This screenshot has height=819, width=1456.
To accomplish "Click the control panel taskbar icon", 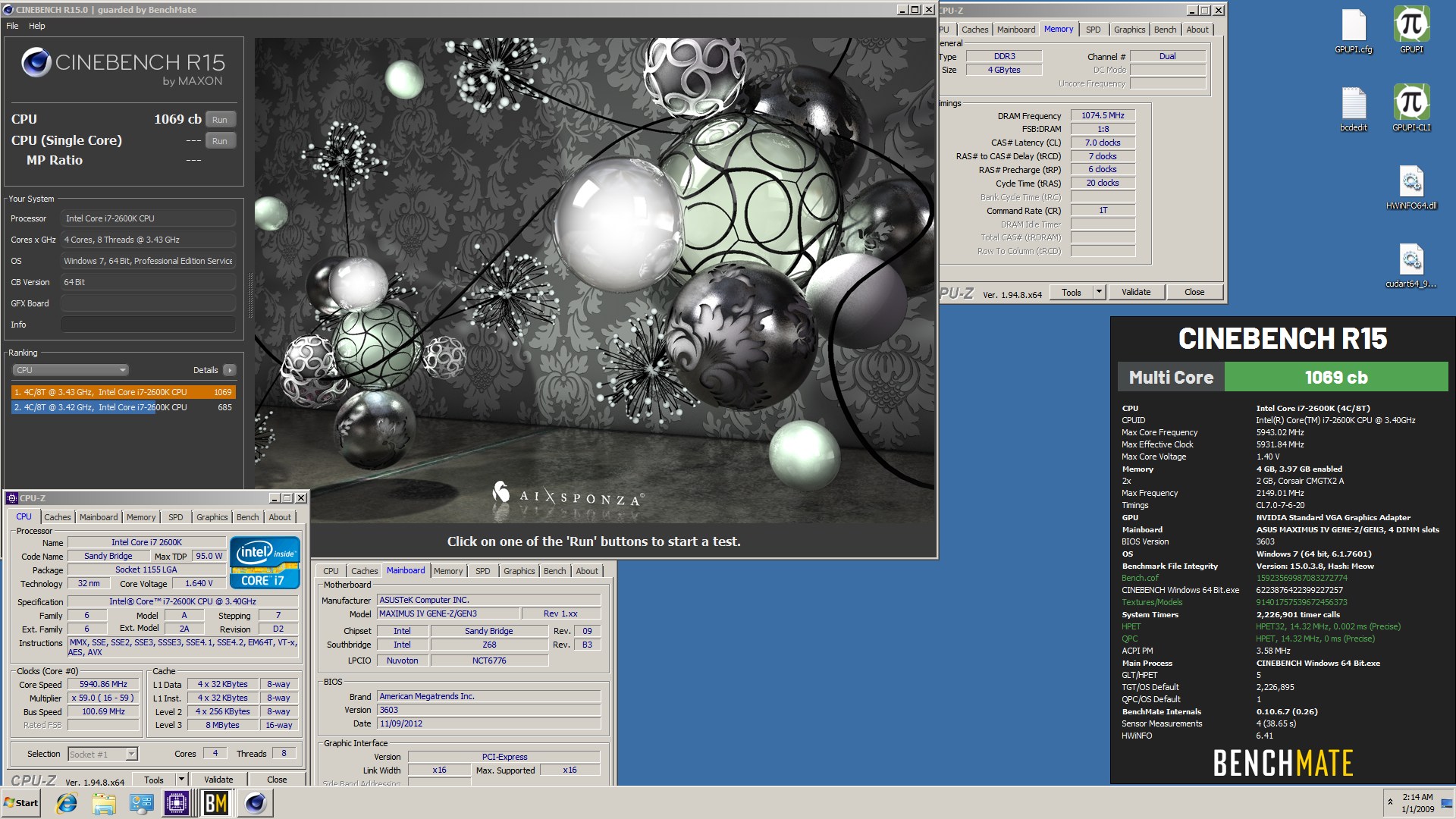I will (141, 803).
